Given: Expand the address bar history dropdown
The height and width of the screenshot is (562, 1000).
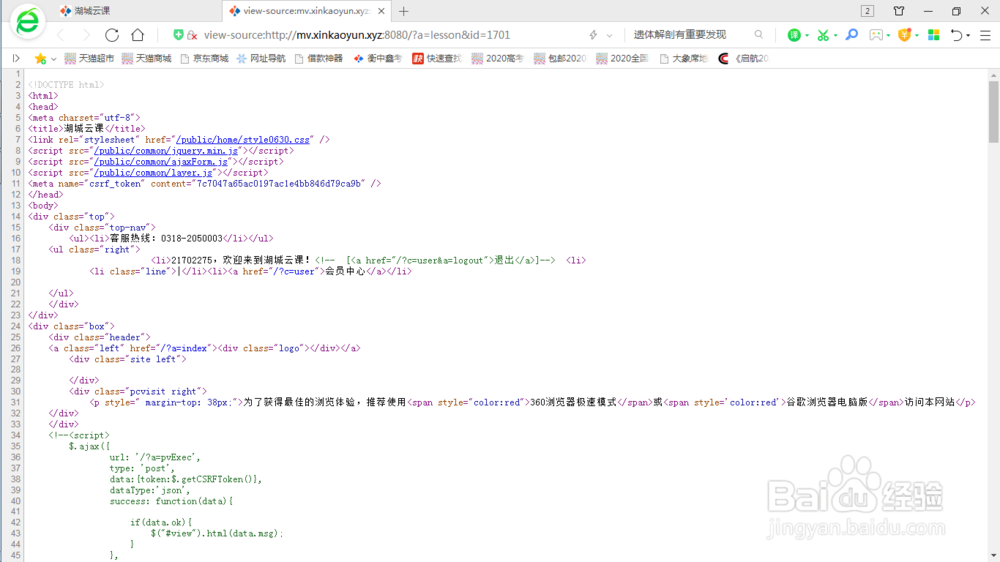Looking at the screenshot, I should click(609, 36).
